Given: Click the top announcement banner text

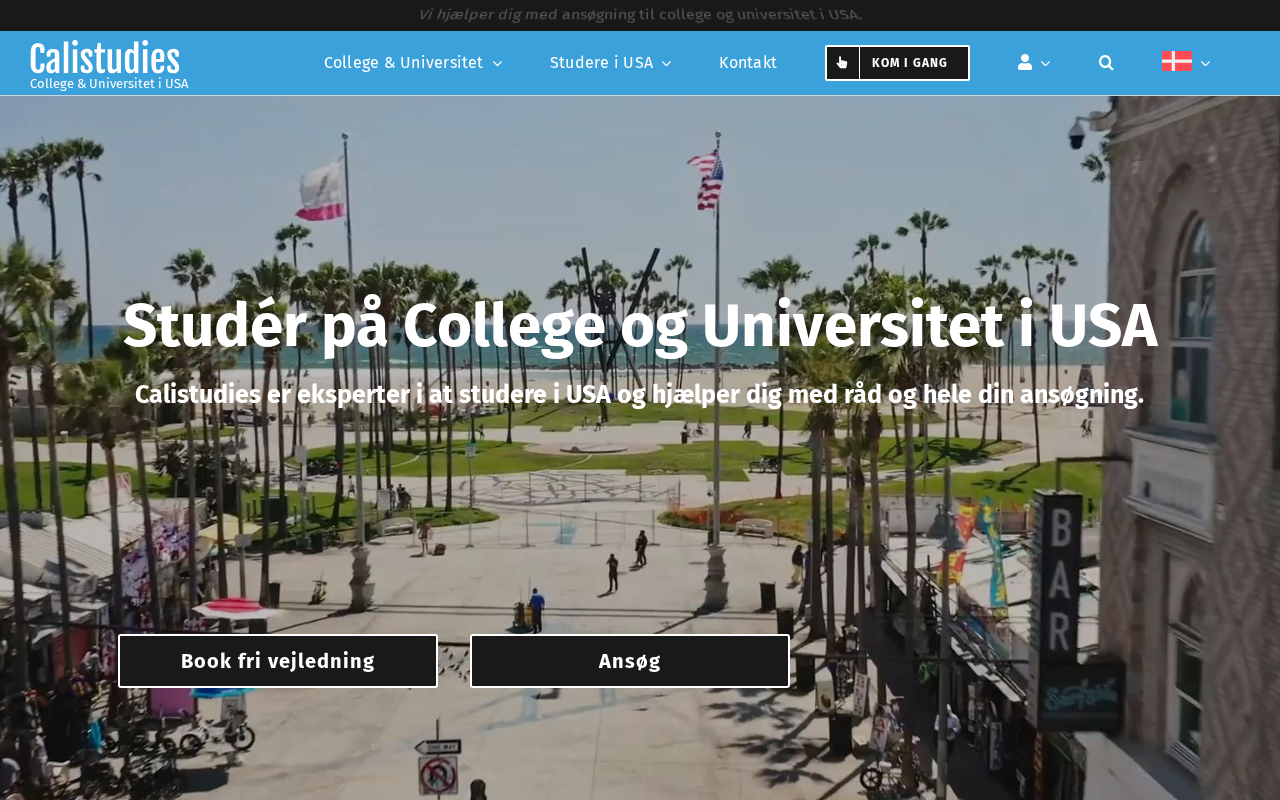Looking at the screenshot, I should pos(640,14).
